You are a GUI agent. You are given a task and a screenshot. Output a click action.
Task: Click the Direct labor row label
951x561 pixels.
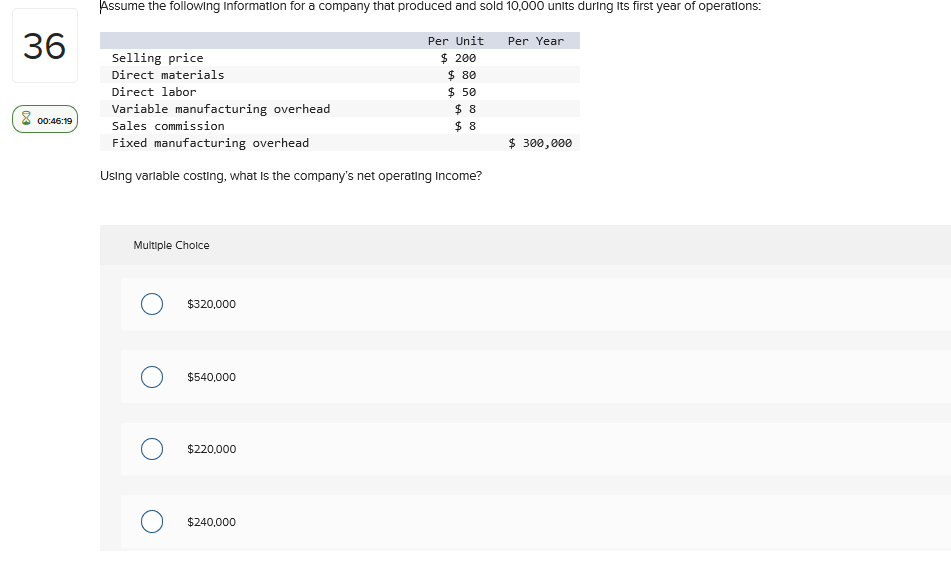click(154, 92)
